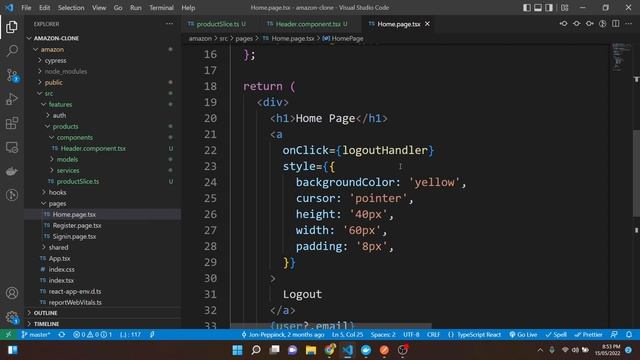The image size is (640, 360).
Task: Change UTF-8 file encoding
Action: (x=411, y=334)
